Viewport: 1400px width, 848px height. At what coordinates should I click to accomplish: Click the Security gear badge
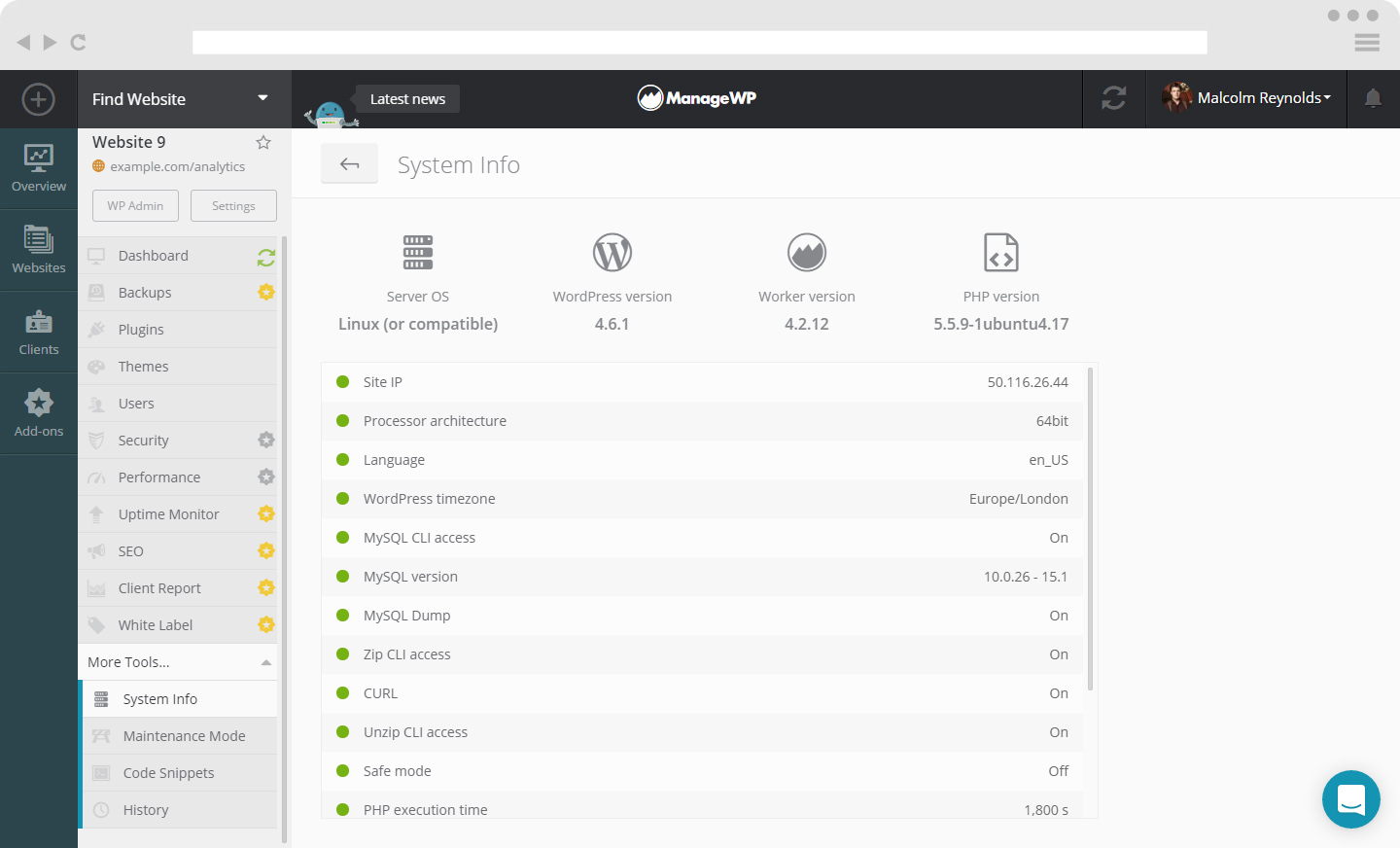coord(266,440)
